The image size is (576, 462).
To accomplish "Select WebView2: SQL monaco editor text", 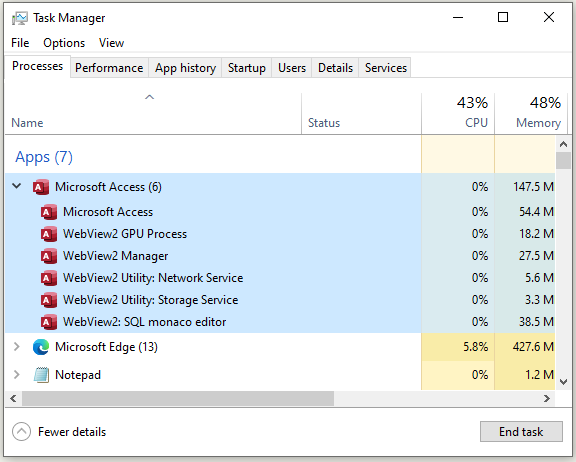I will (x=144, y=322).
